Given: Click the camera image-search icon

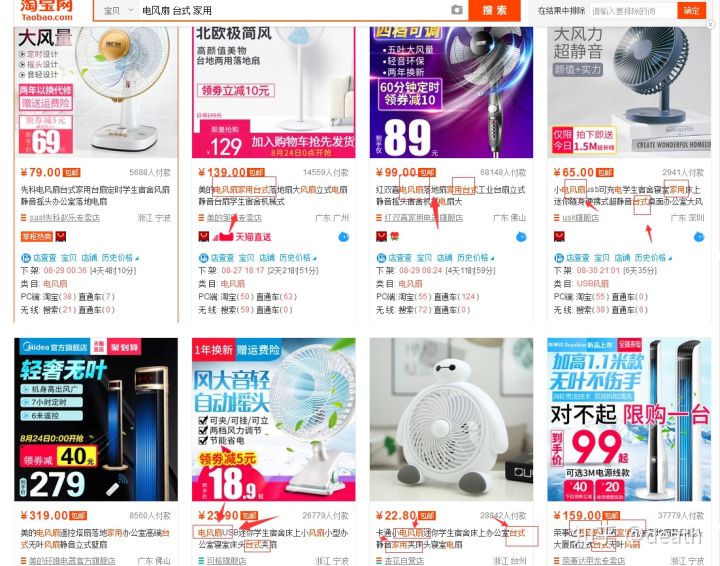Looking at the screenshot, I should 456,10.
